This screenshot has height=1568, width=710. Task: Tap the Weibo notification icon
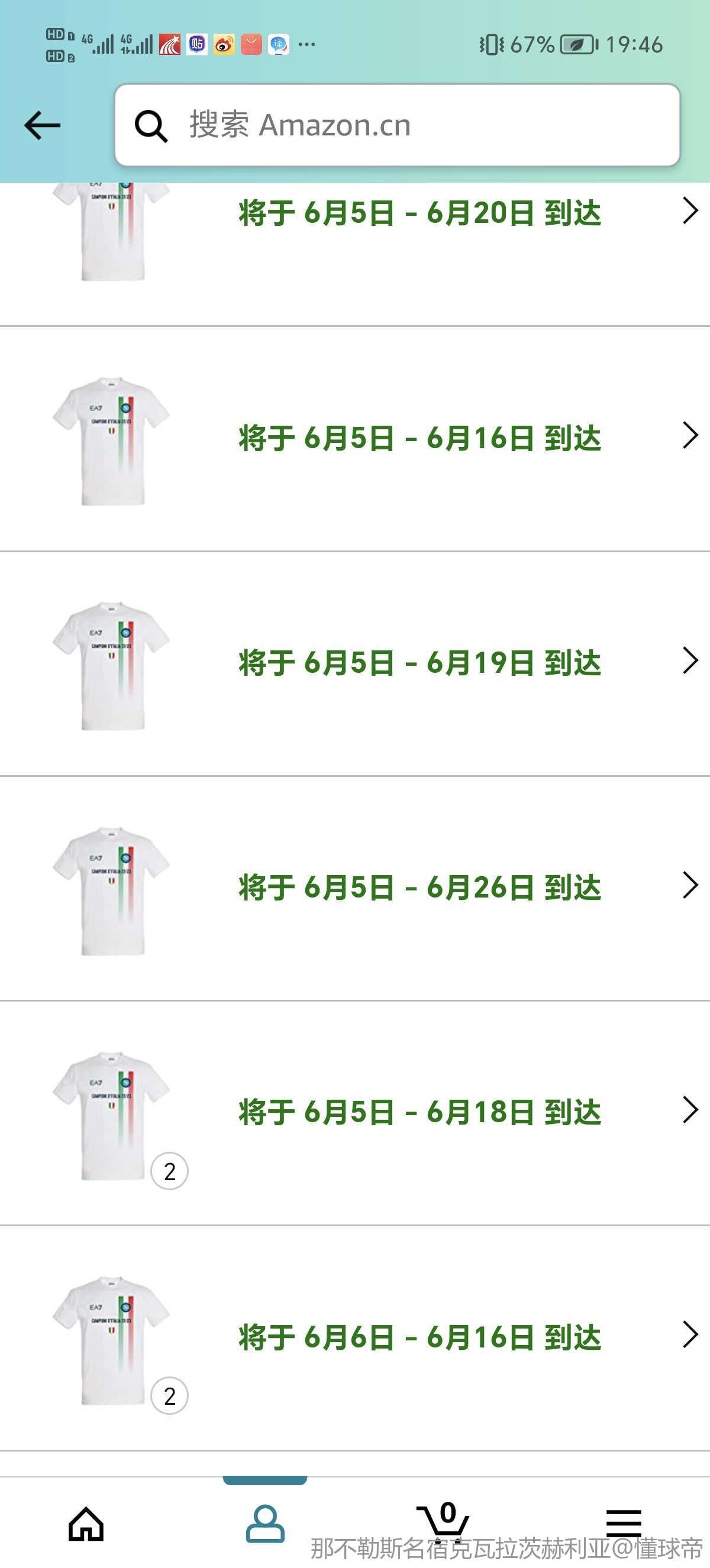point(224,44)
